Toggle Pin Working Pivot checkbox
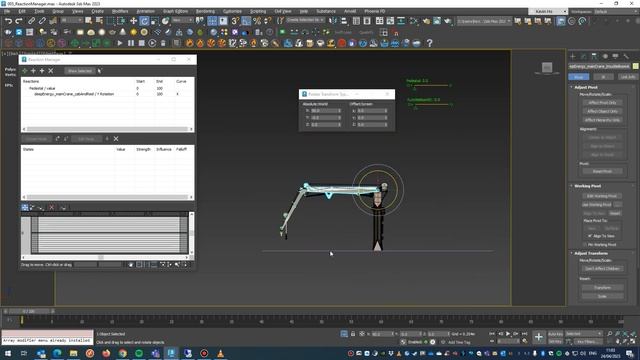This screenshot has height=360, width=640. click(x=585, y=244)
